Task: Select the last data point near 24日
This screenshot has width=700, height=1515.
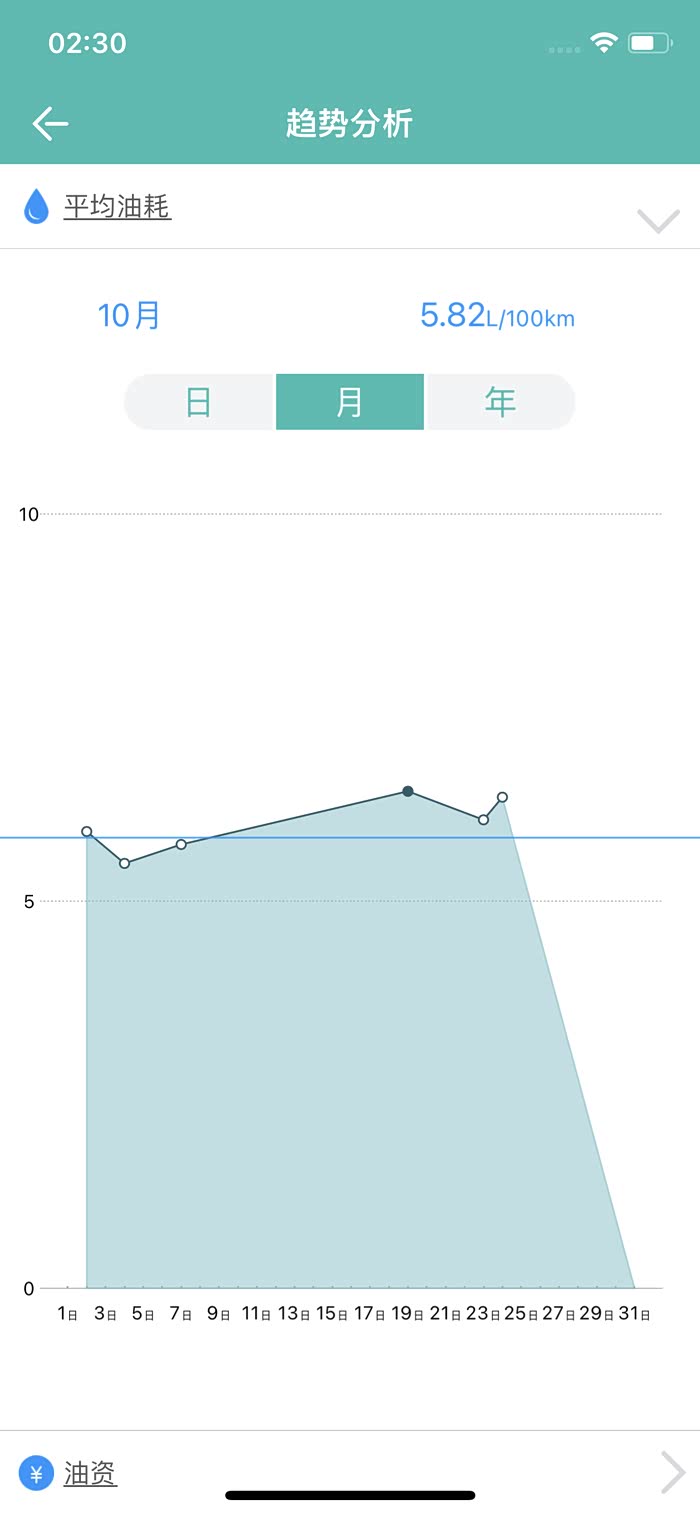Action: (x=502, y=797)
